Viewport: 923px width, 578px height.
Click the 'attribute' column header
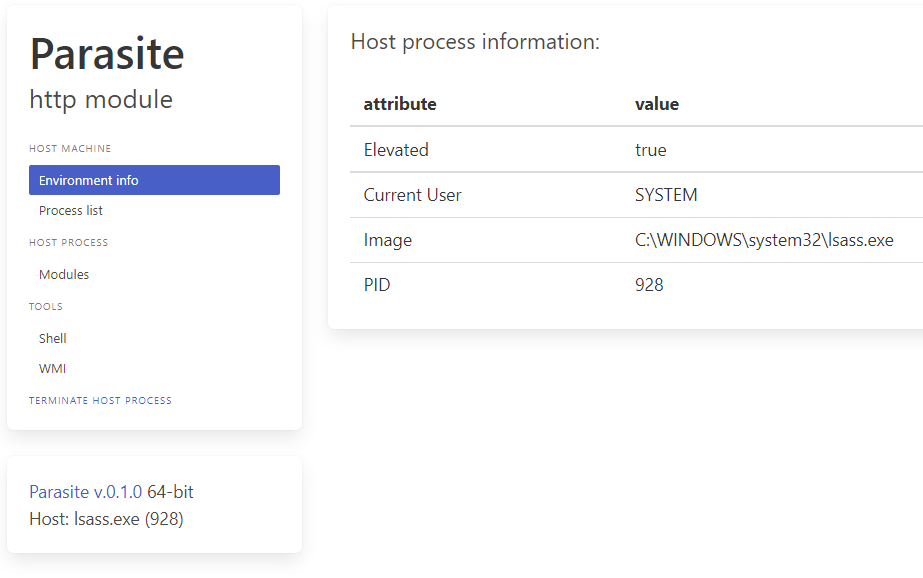pyautogui.click(x=400, y=104)
